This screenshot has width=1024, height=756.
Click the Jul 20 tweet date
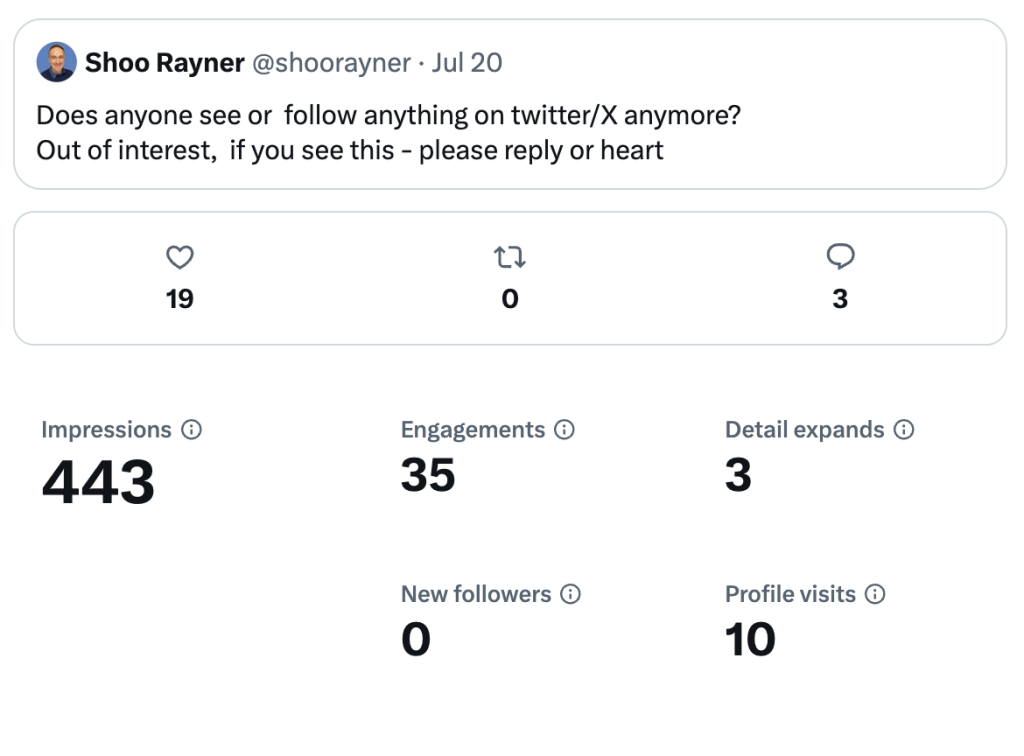coord(467,63)
